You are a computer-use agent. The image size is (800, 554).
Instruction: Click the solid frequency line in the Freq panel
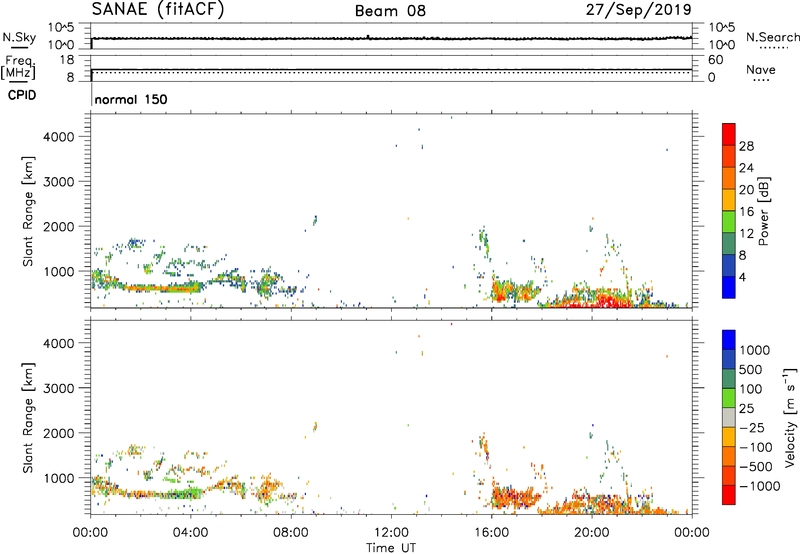391,69
